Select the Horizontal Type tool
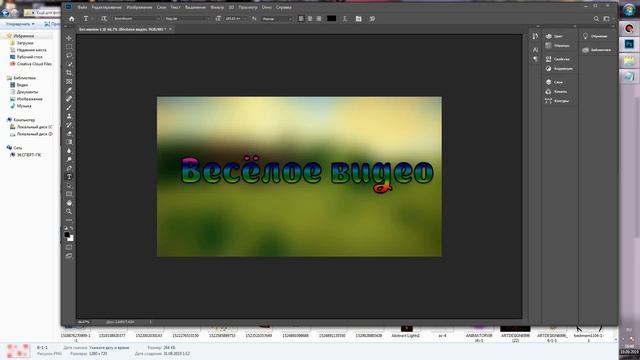Image resolution: width=640 pixels, height=360 pixels. [x=69, y=177]
